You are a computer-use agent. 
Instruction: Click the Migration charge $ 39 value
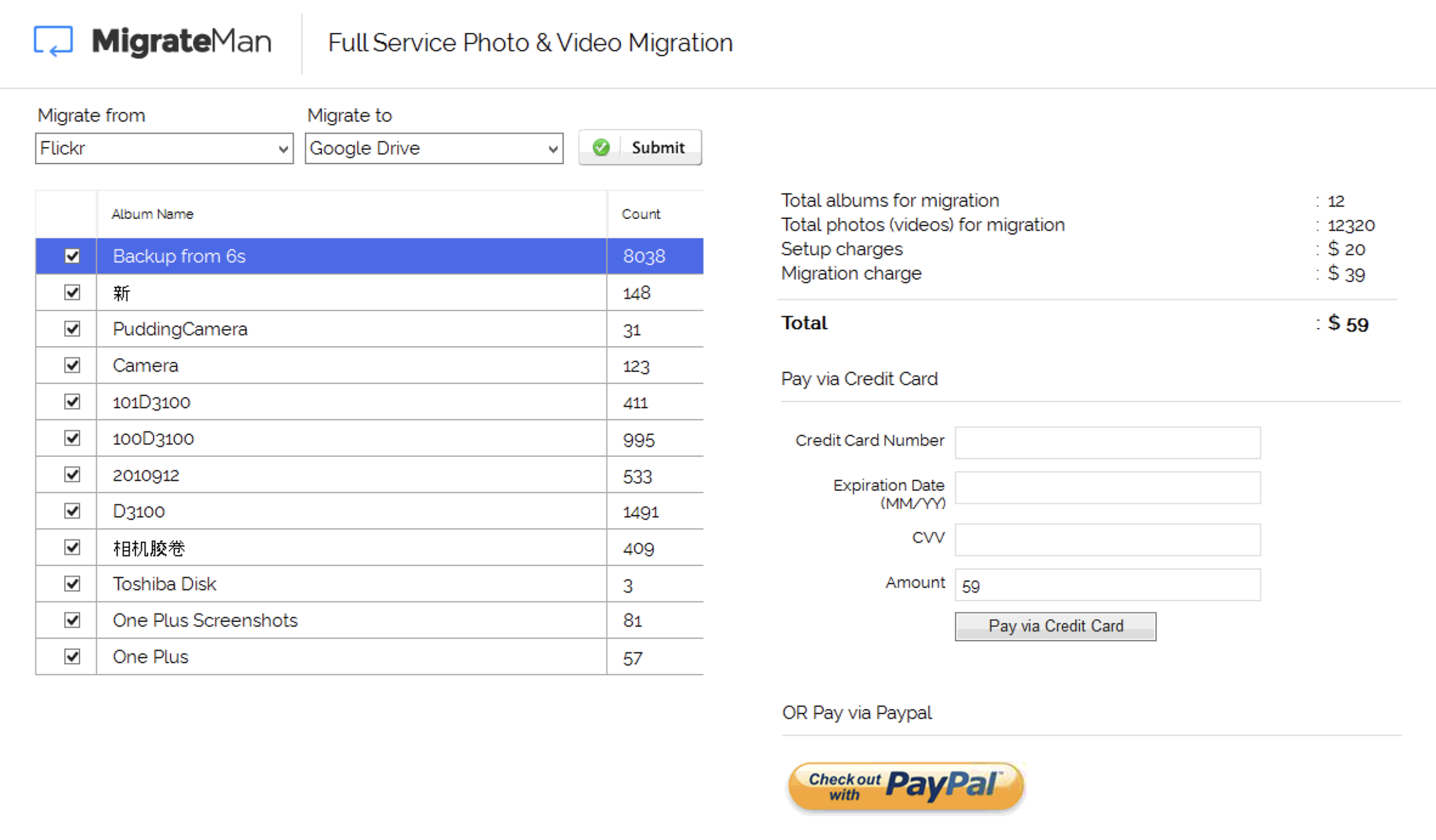(1346, 274)
